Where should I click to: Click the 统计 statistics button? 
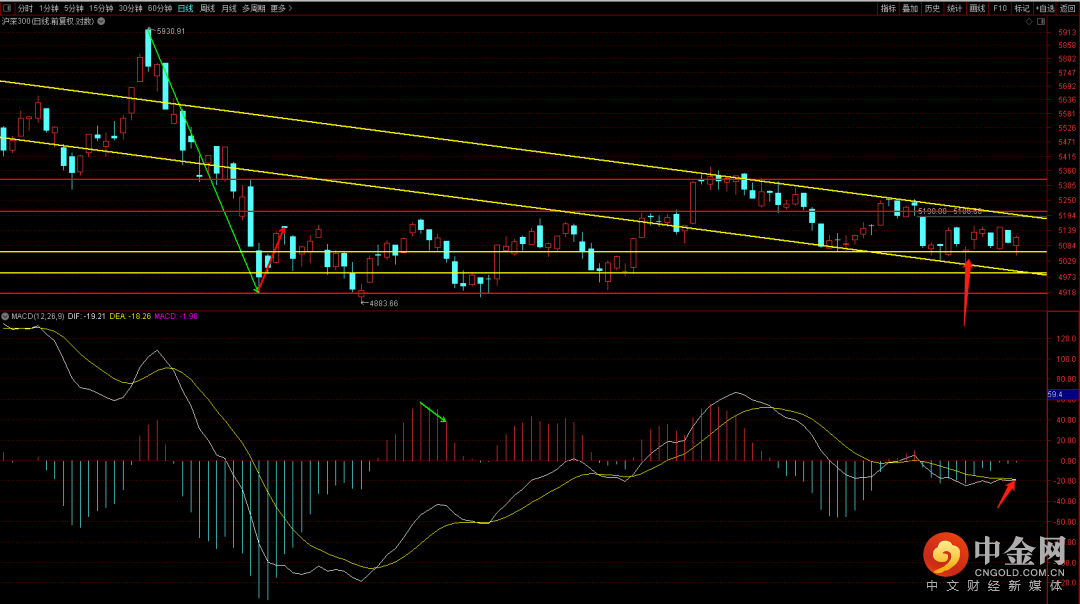(x=954, y=8)
